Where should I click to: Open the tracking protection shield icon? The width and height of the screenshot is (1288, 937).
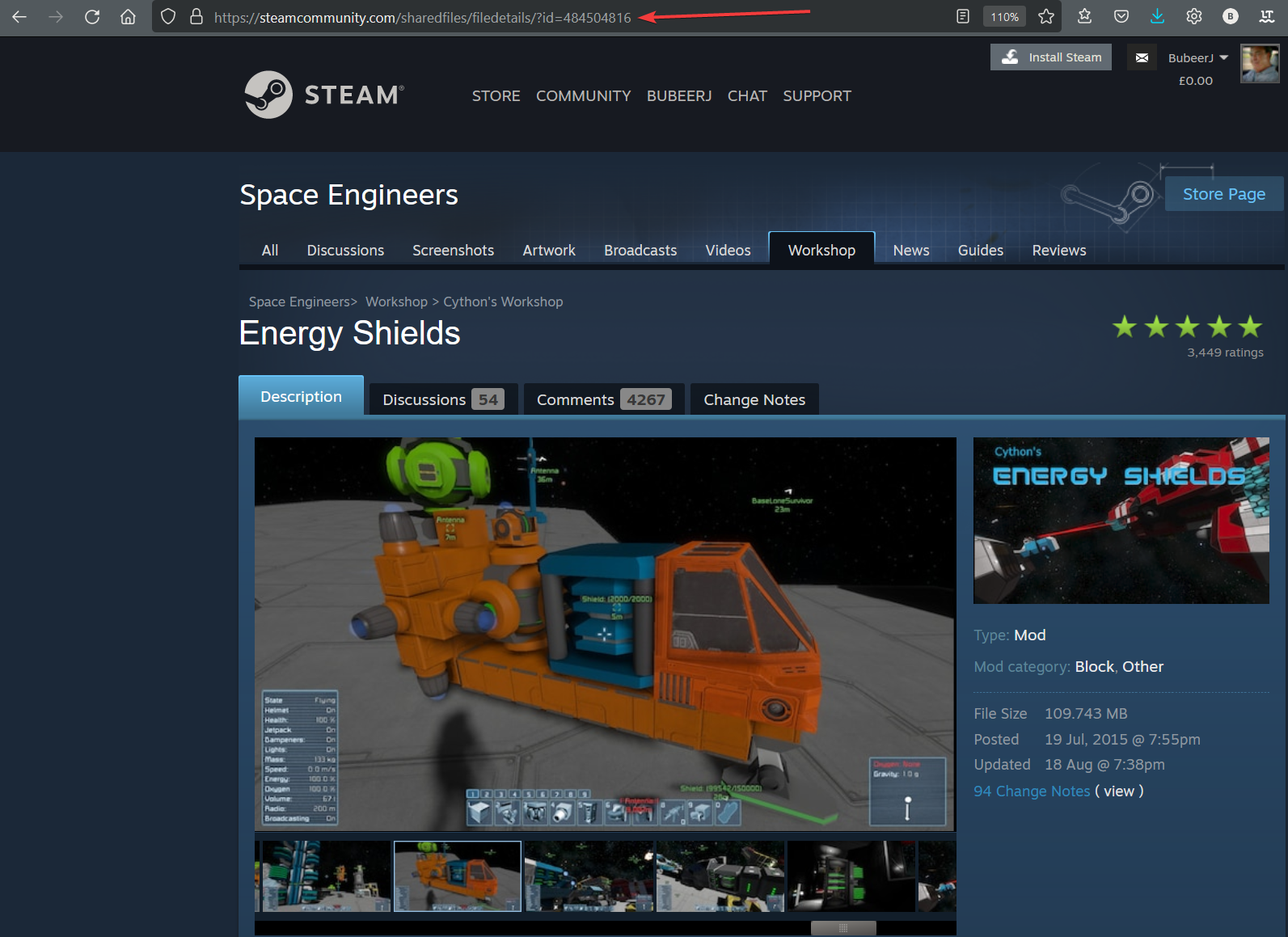coord(168,17)
